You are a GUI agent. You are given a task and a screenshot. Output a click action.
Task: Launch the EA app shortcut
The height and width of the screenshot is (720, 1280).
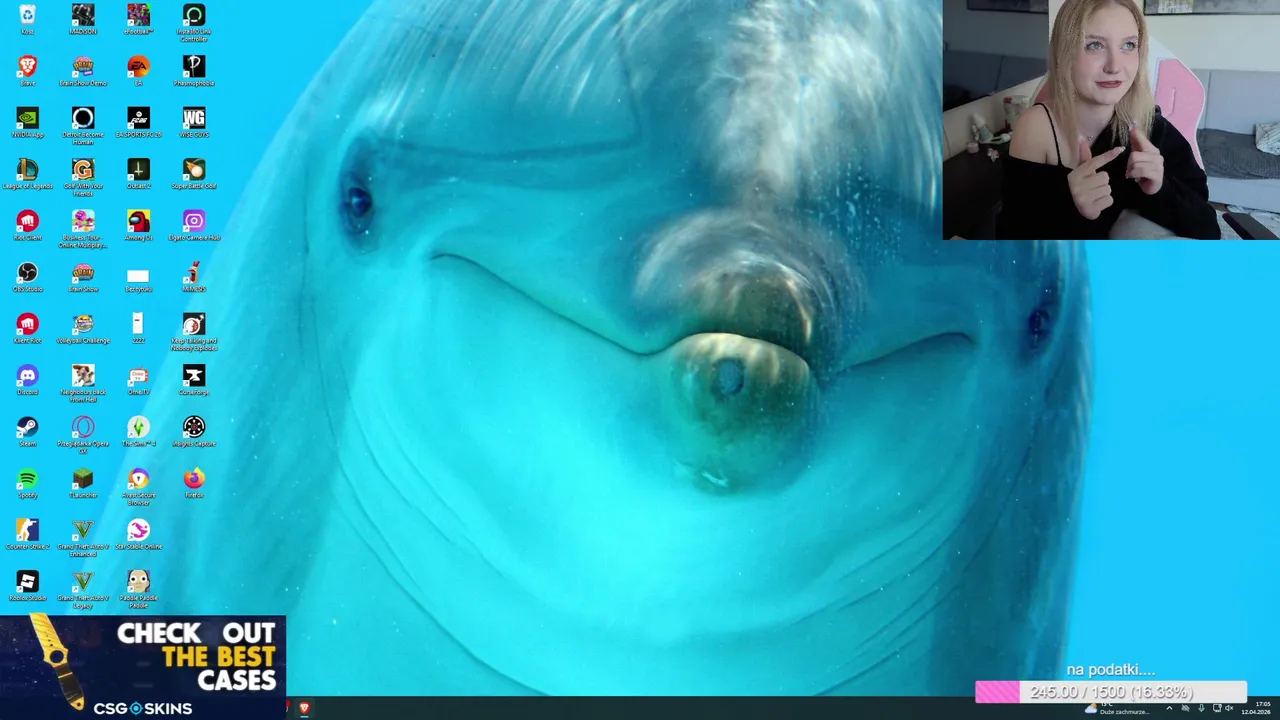pyautogui.click(x=138, y=71)
